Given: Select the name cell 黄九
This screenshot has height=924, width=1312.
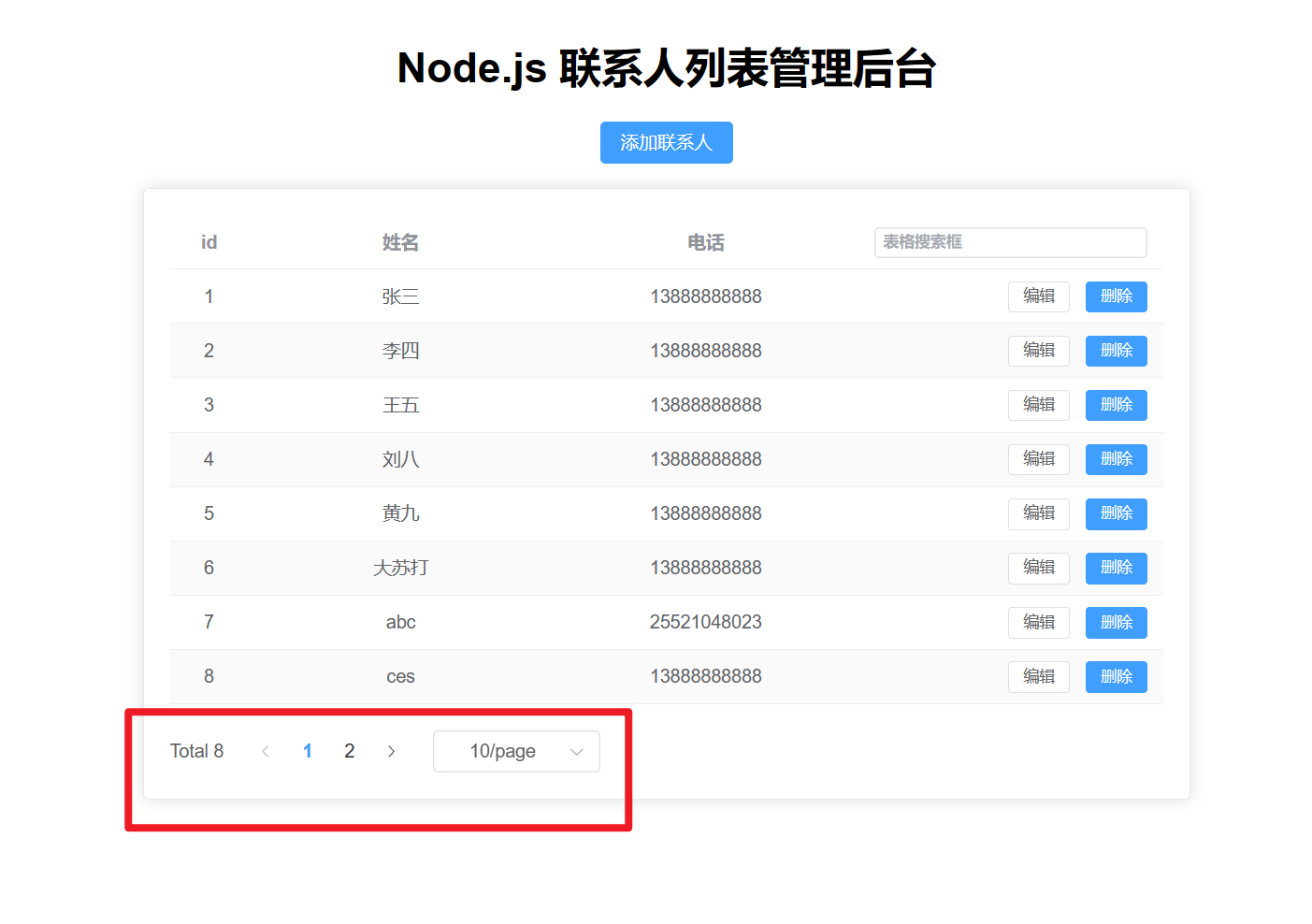Looking at the screenshot, I should point(400,513).
